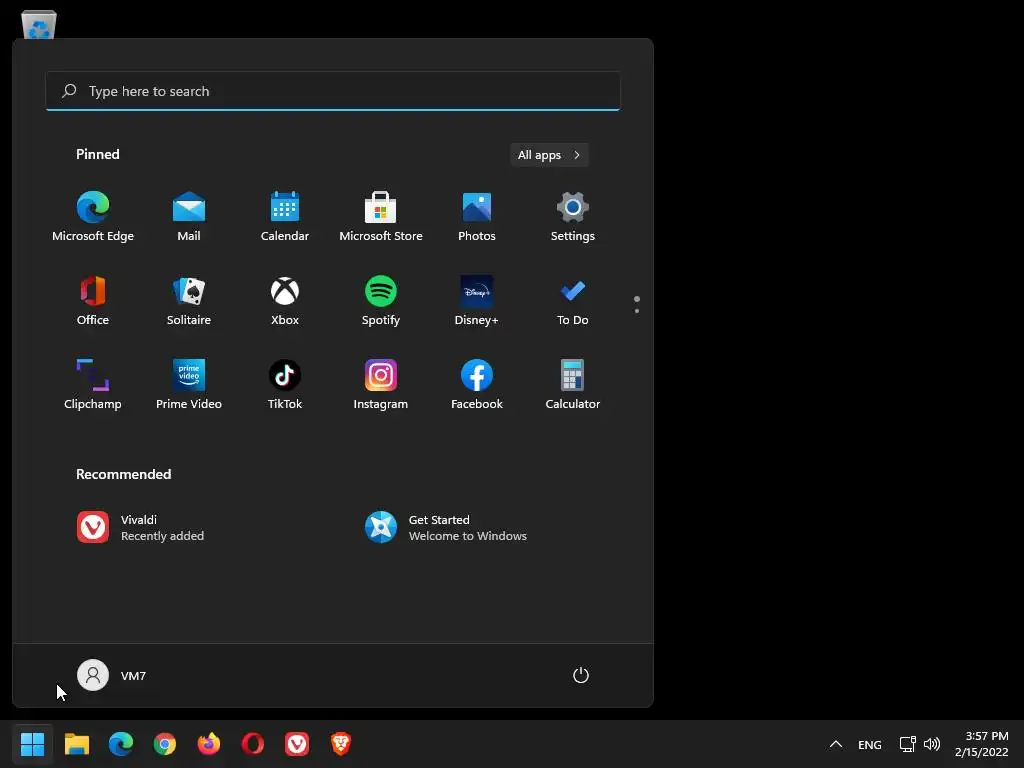
Task: Click the ENG language indicator
Action: pos(870,744)
